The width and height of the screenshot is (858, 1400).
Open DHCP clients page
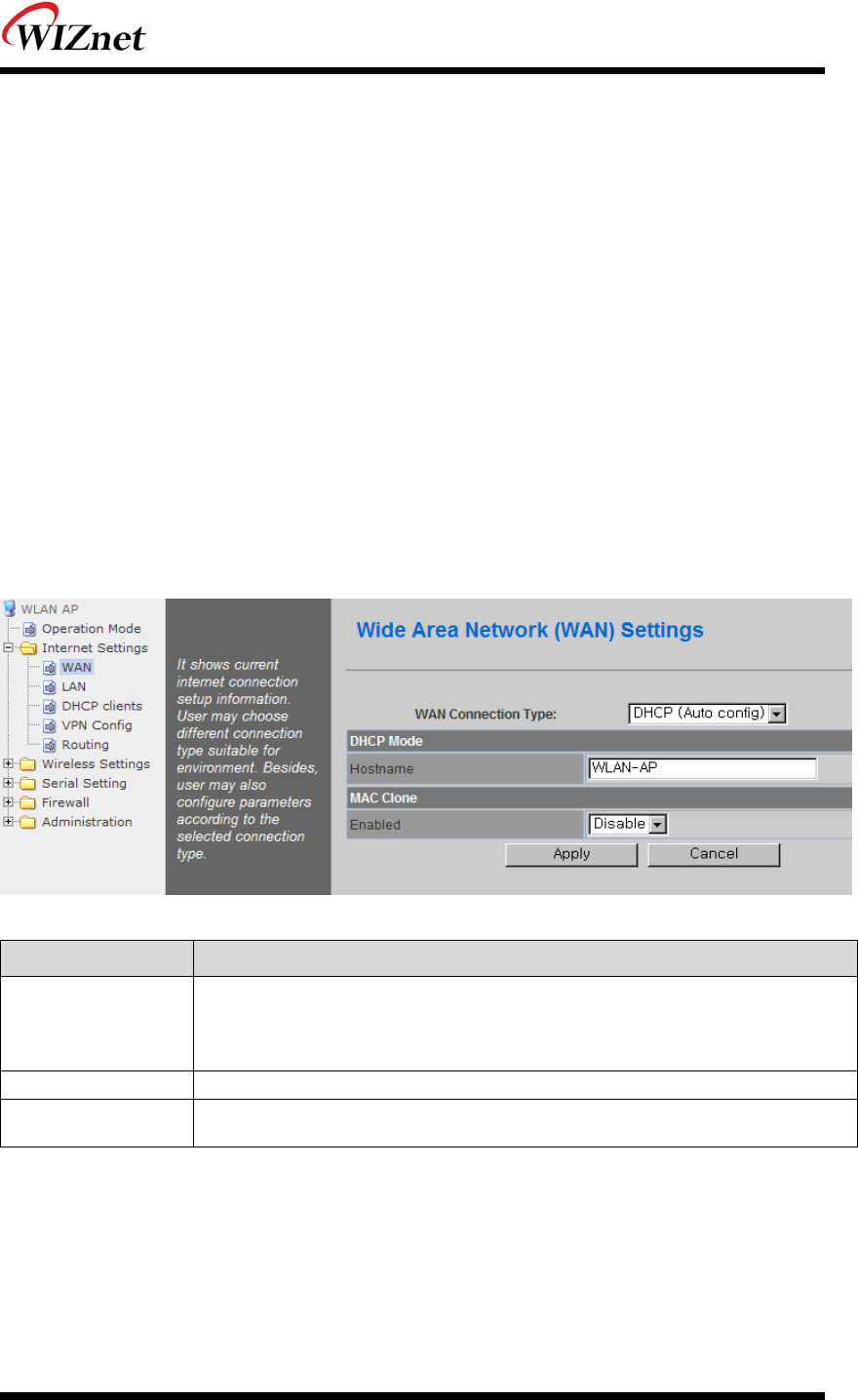(x=102, y=707)
